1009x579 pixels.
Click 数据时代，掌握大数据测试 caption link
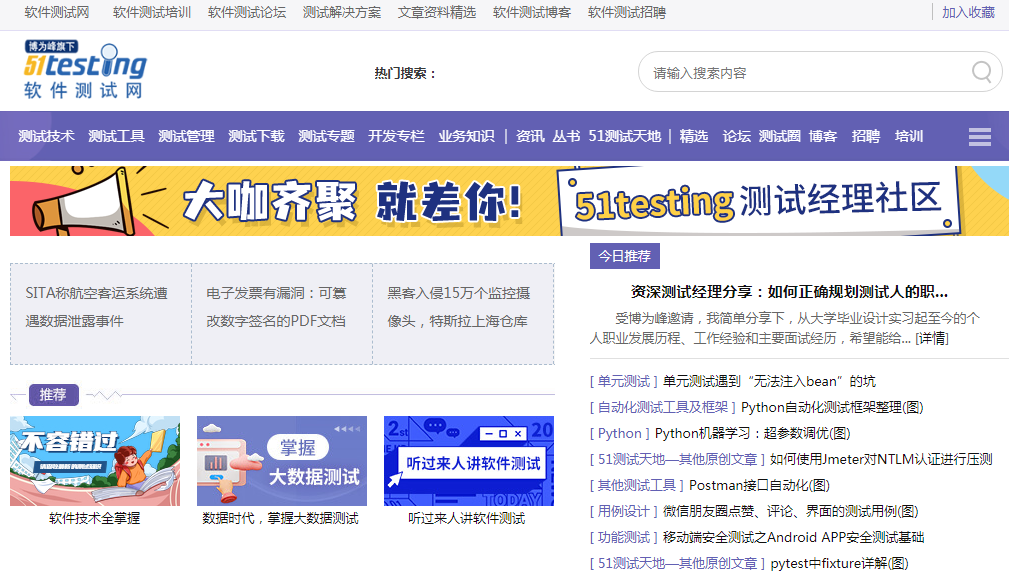tap(281, 519)
